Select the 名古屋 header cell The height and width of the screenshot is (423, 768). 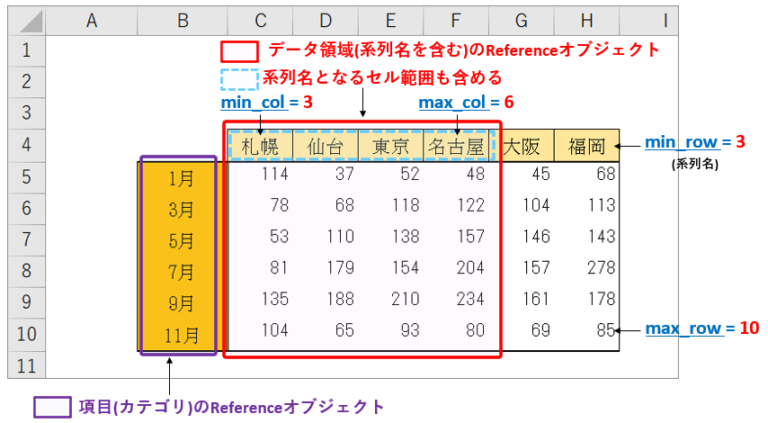(x=457, y=146)
